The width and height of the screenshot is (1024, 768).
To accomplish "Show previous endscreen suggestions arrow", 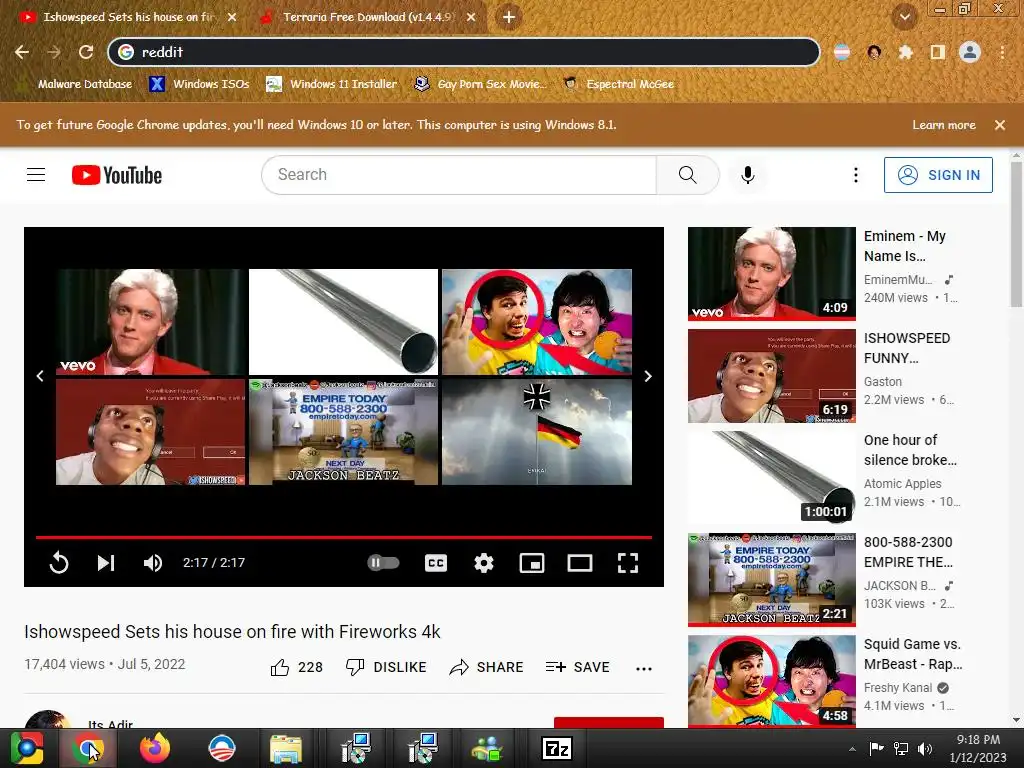I will 40,376.
